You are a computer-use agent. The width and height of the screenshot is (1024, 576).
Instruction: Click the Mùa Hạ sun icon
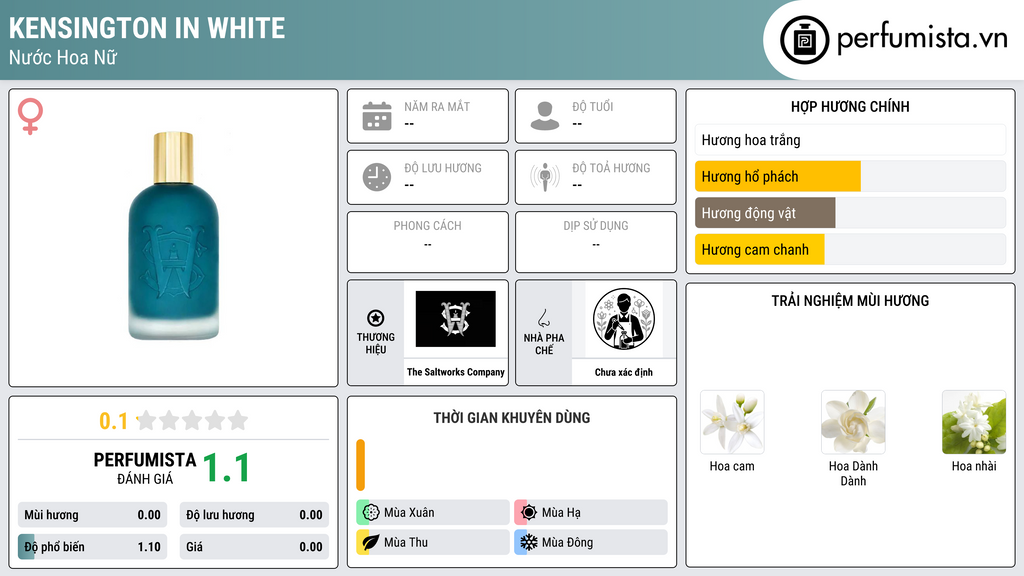[529, 513]
